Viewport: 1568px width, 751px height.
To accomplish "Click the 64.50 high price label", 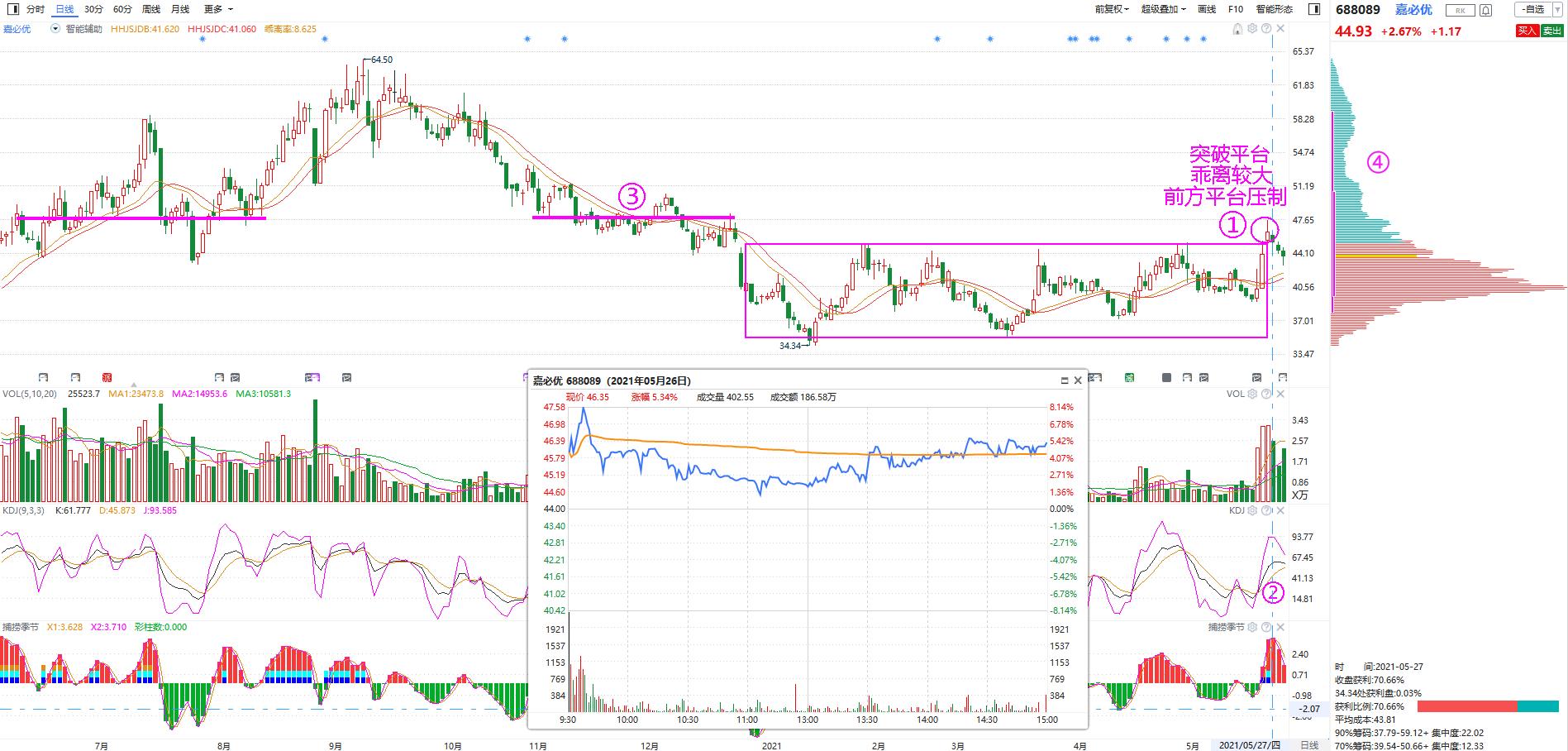I will 382,60.
